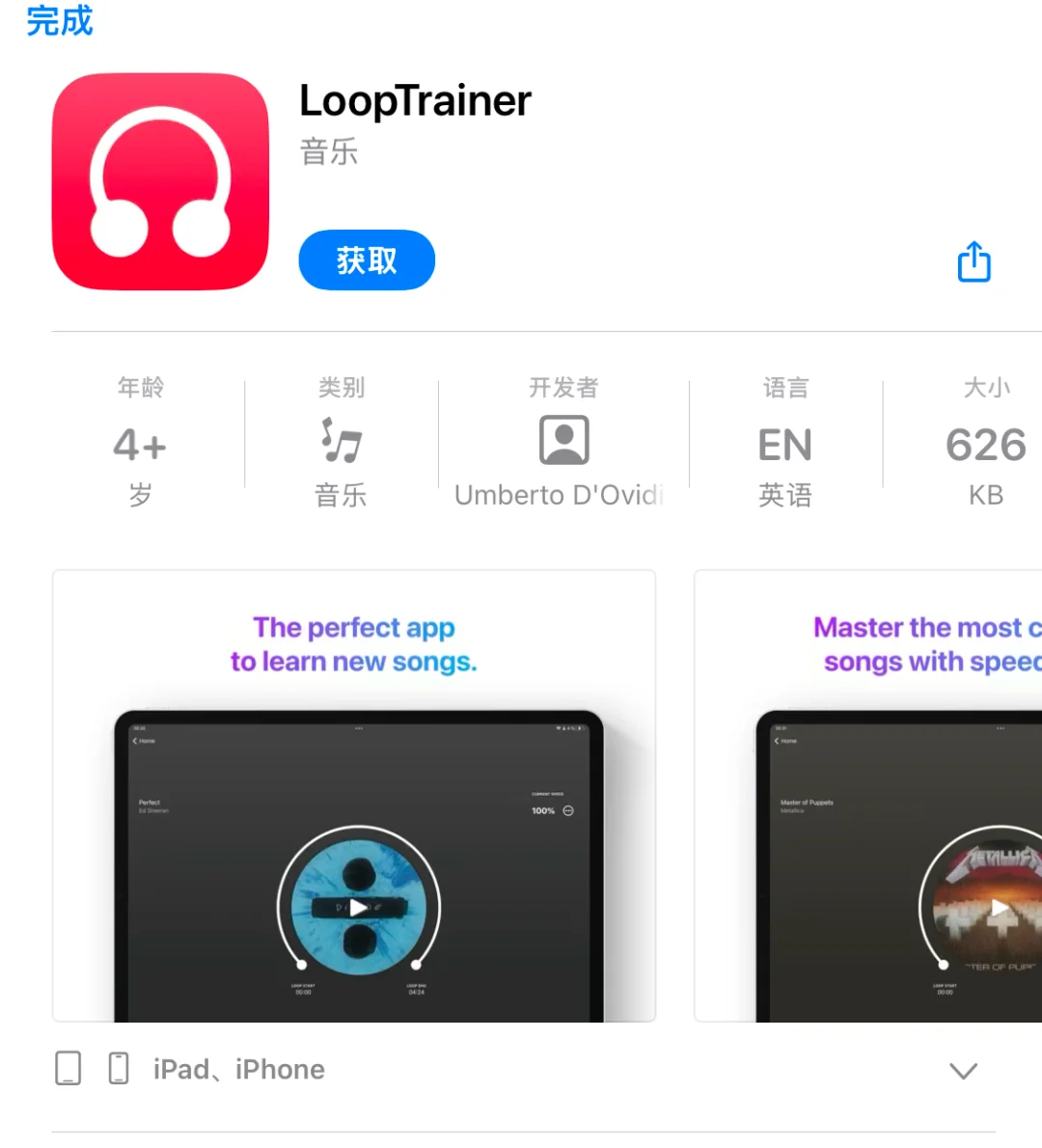Open second screenshot 'Master the most' preview
Image resolution: width=1042 pixels, height=1148 pixels.
point(867,796)
